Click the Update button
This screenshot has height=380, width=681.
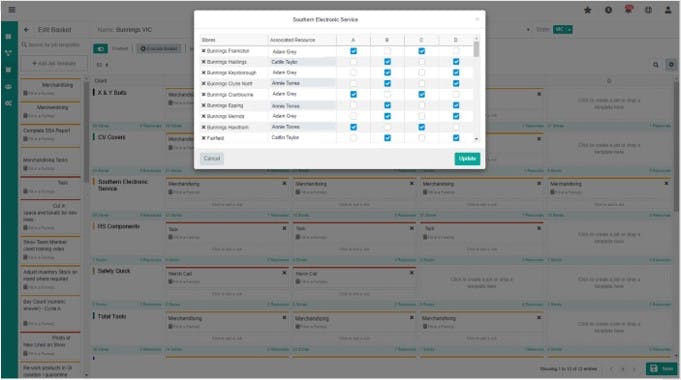point(467,159)
